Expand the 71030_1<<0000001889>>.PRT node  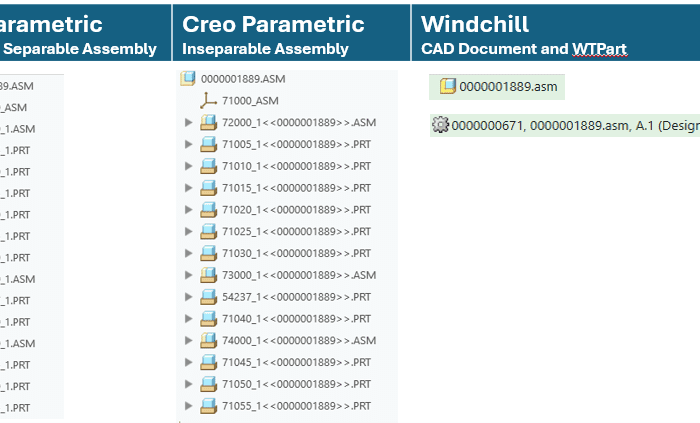188,253
